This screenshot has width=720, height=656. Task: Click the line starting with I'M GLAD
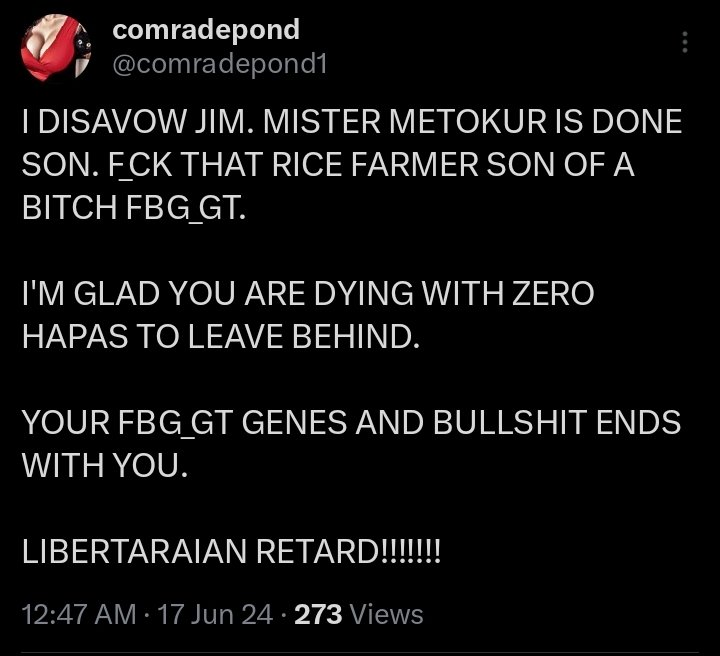[308, 293]
